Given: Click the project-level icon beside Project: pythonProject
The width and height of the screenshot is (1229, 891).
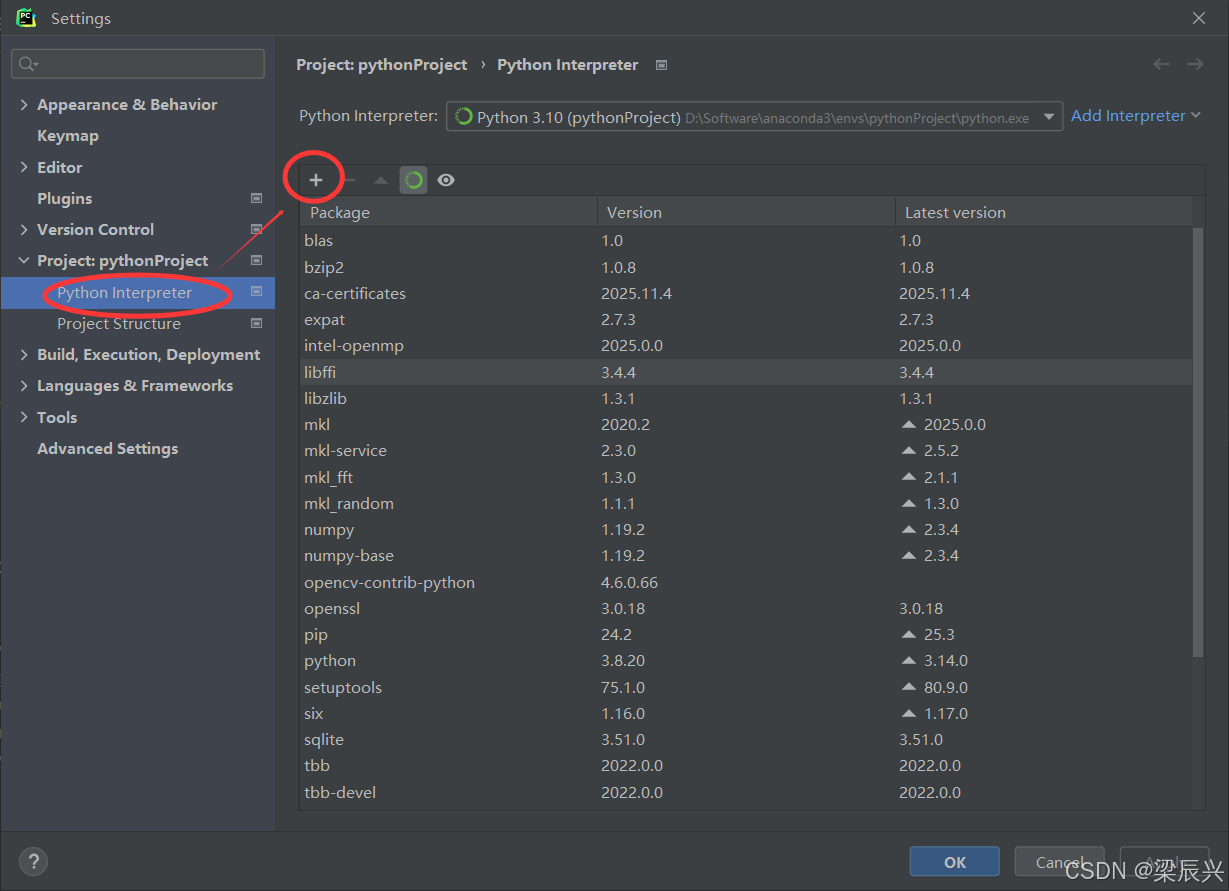Looking at the screenshot, I should [256, 260].
